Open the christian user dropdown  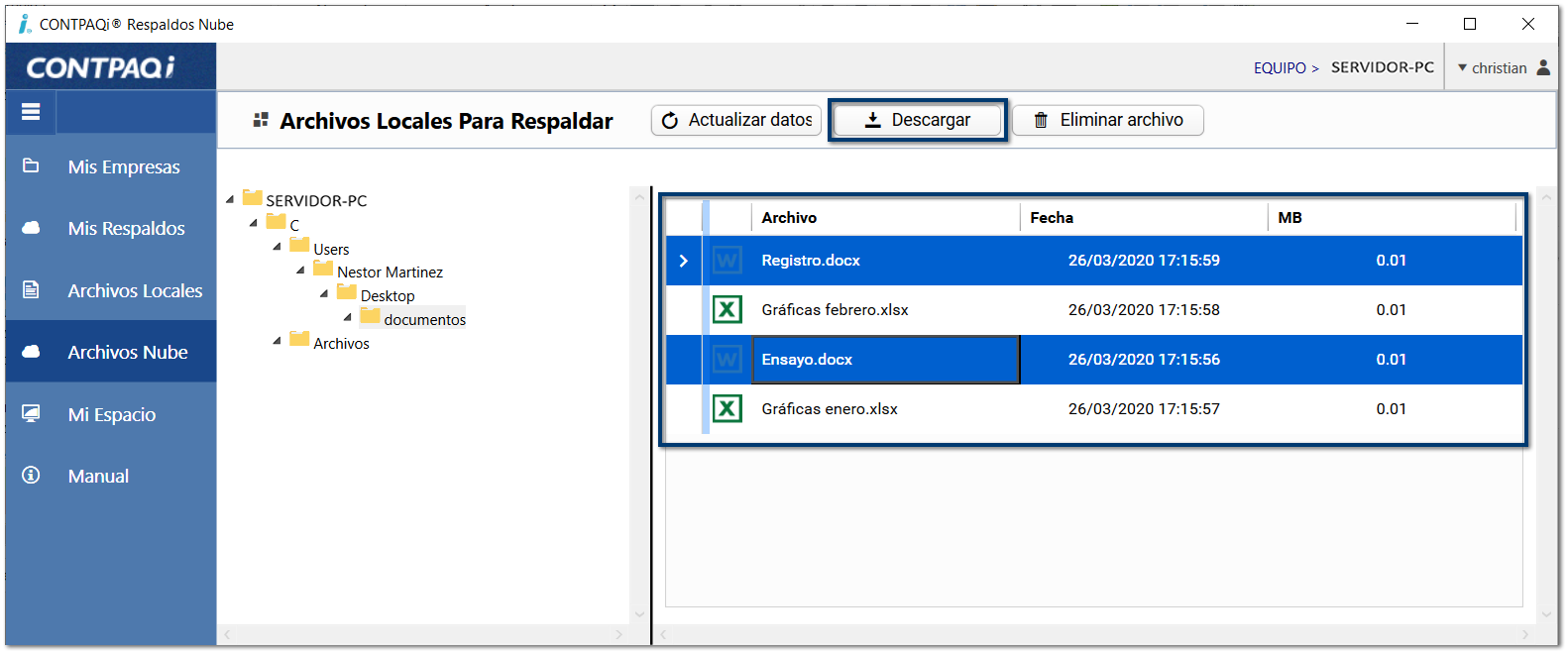[1492, 67]
